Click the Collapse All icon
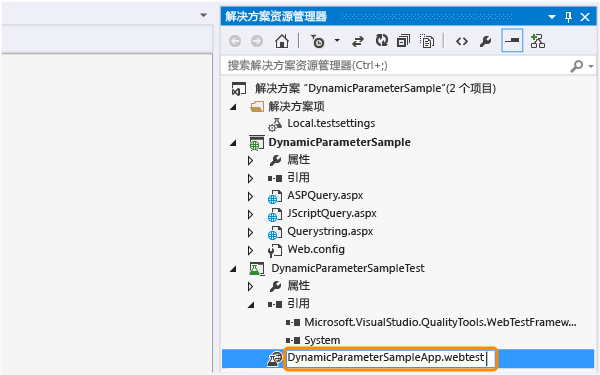 coord(403,41)
